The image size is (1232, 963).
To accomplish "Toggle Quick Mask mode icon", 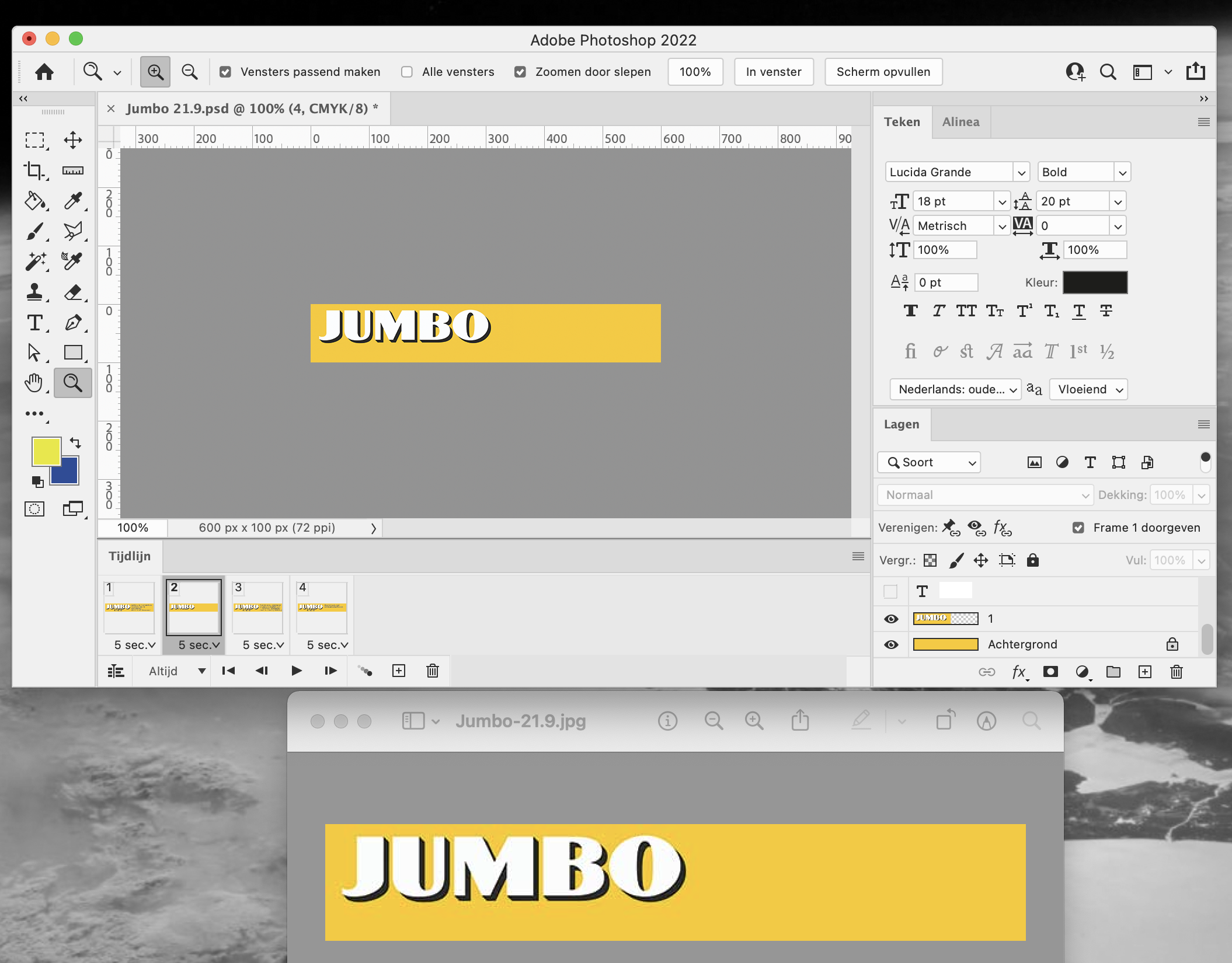I will pos(34,509).
